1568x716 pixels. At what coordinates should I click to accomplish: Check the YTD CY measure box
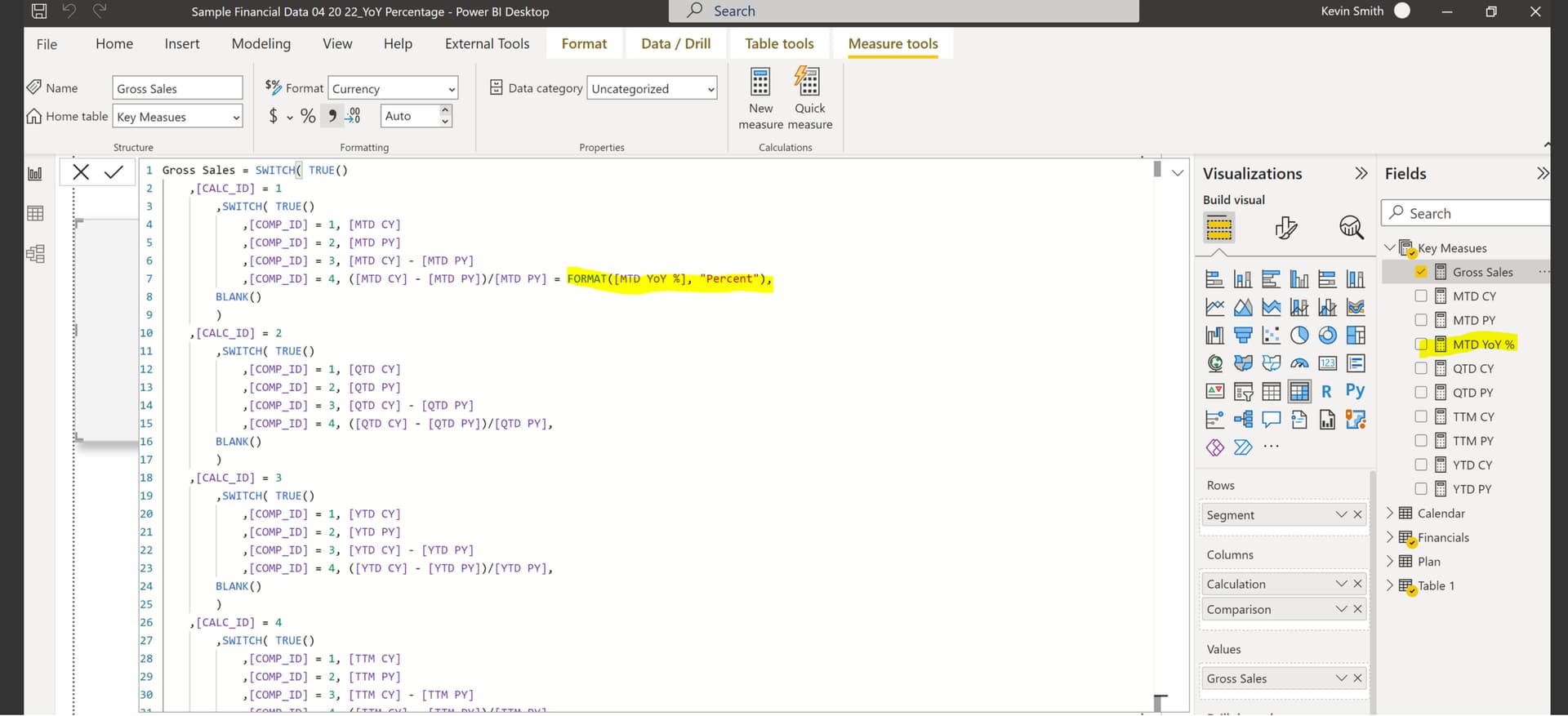coord(1421,465)
